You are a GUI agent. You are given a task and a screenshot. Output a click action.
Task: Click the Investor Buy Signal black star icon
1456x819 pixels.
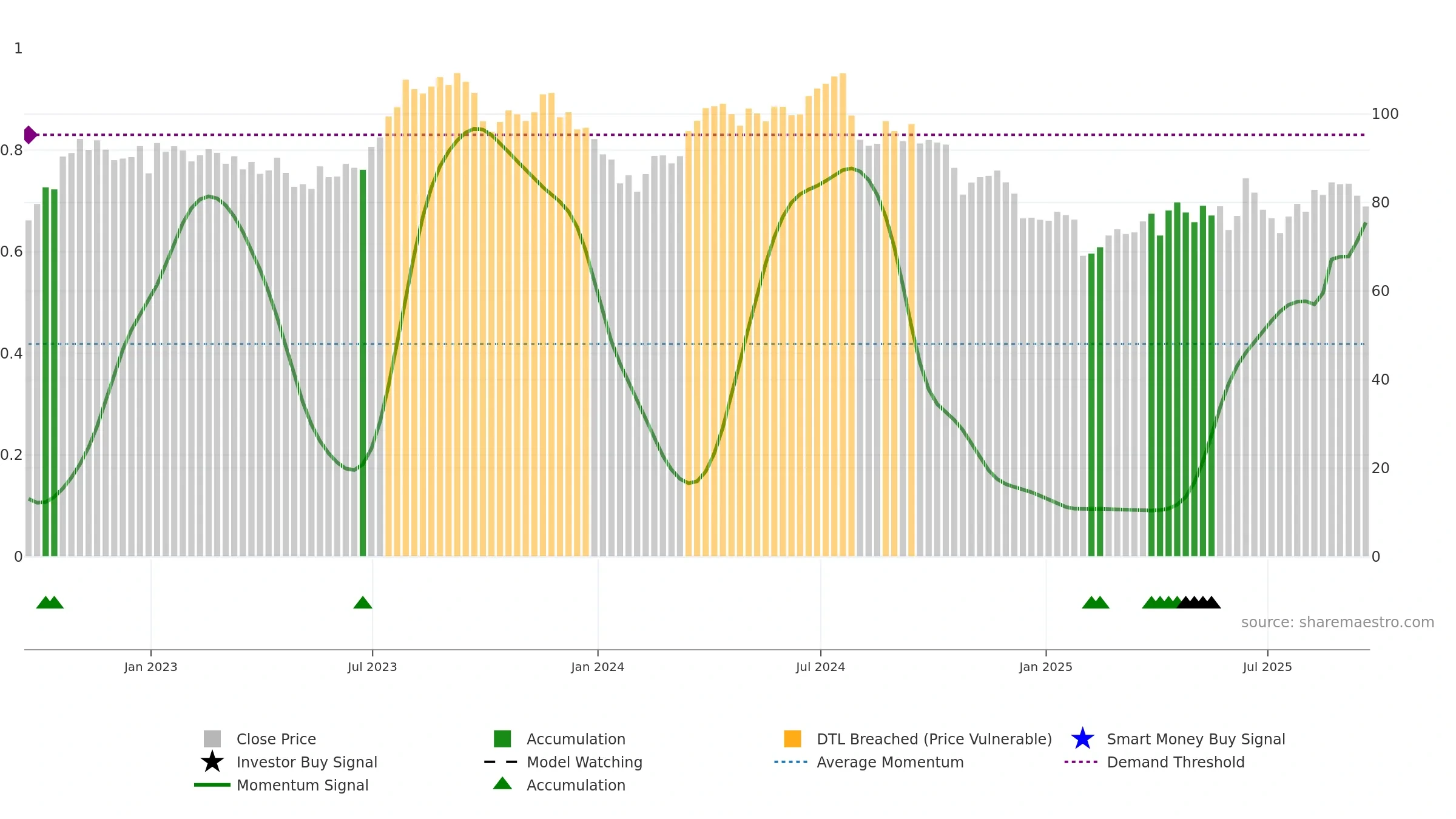(x=212, y=762)
